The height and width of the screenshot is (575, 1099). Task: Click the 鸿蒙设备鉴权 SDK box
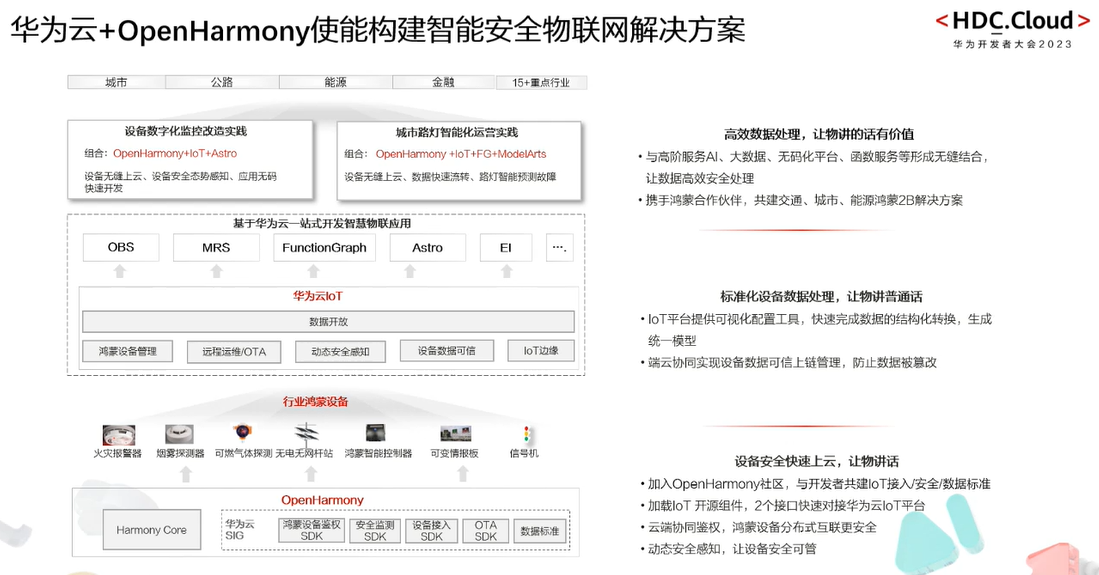312,530
